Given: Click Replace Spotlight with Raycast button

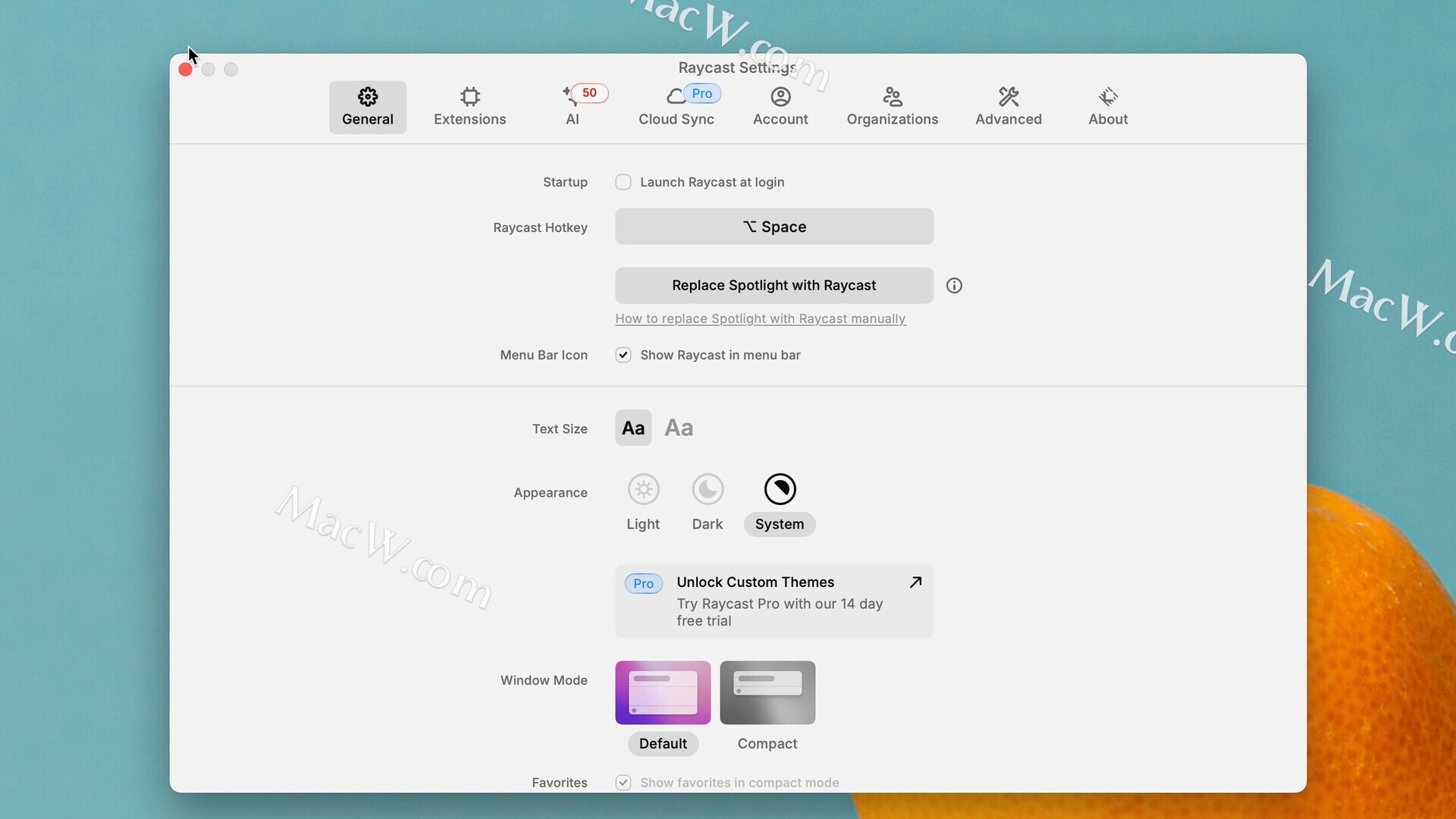Looking at the screenshot, I should [774, 285].
